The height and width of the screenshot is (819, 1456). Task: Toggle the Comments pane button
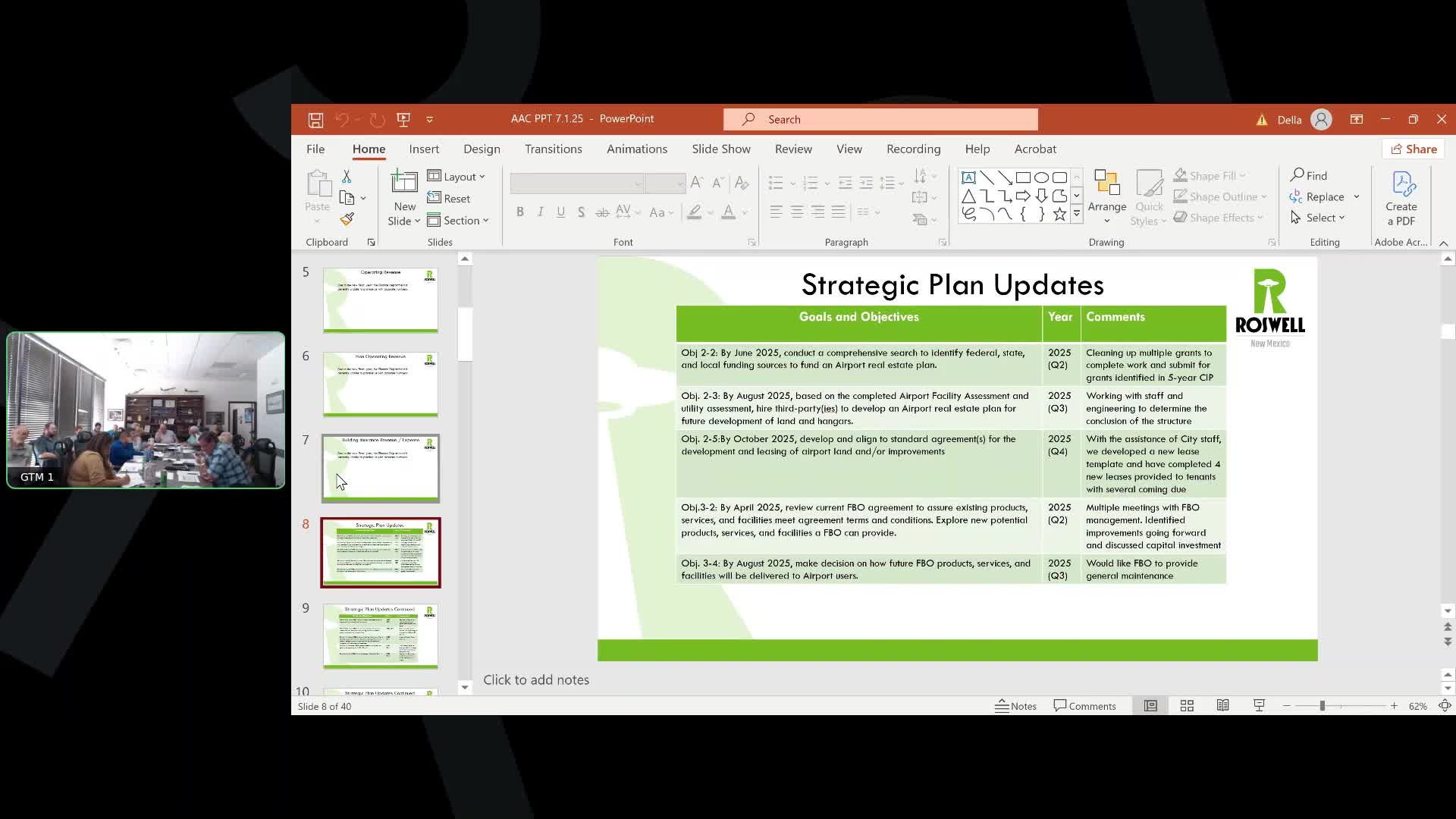pyautogui.click(x=1084, y=706)
